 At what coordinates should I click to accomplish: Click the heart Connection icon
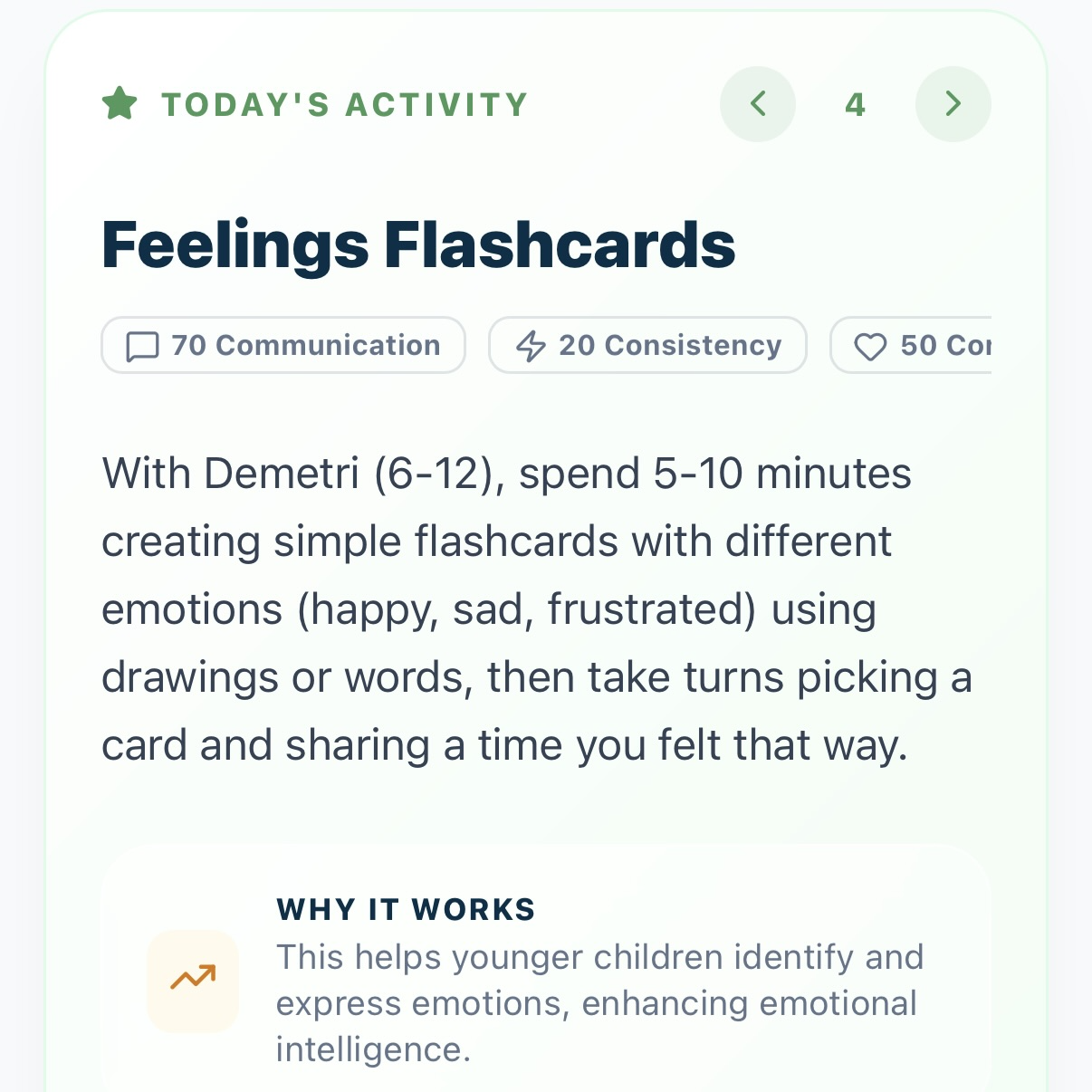point(871,345)
